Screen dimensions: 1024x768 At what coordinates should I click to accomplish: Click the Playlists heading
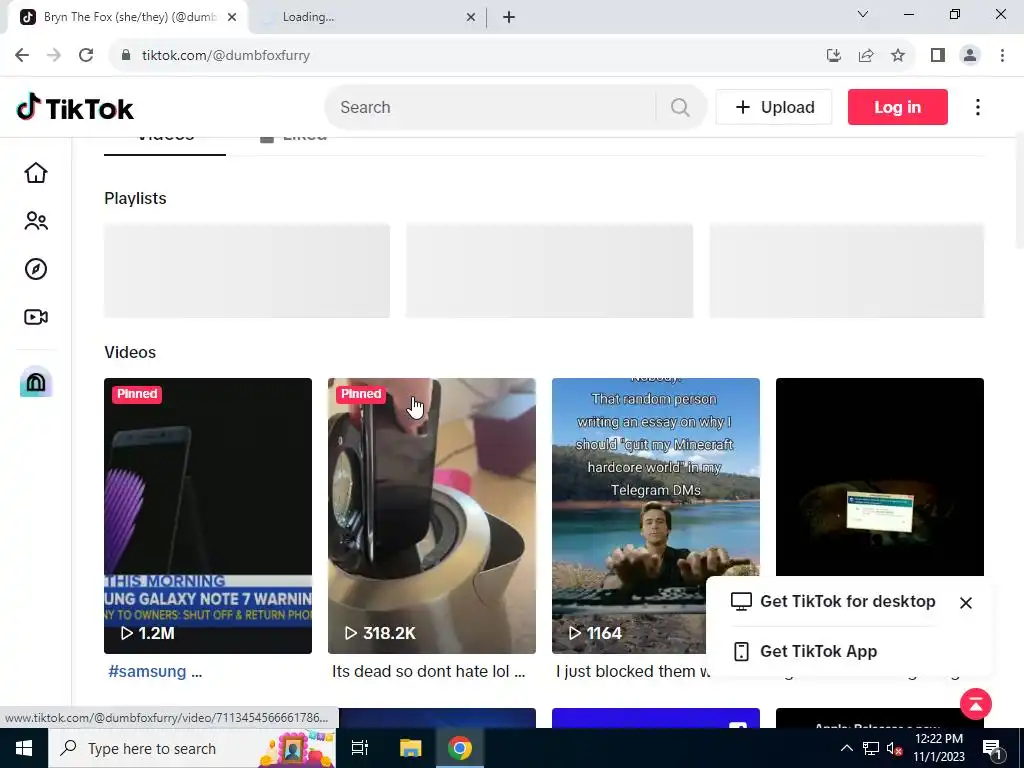tap(135, 199)
